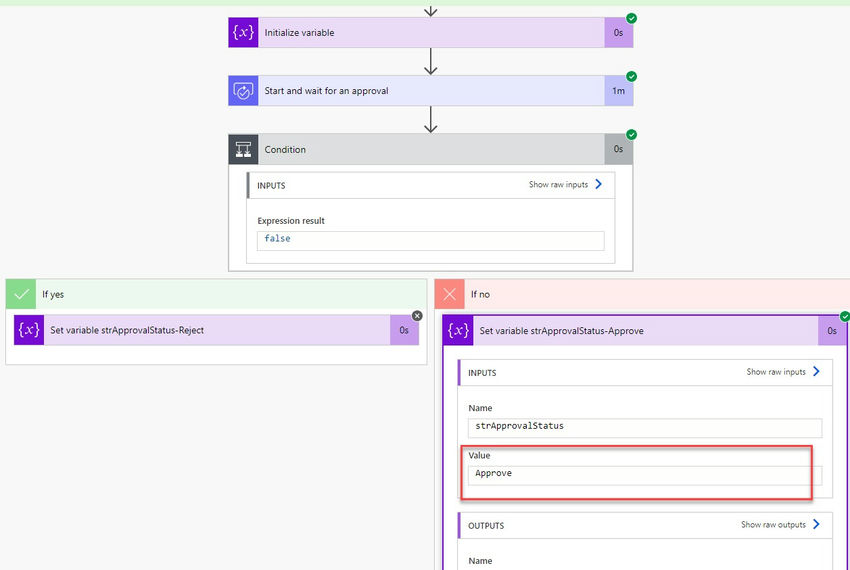Click the variable icon of Set variable strApprovalStatus-Approve
Viewport: 850px width, 570px height.
pos(458,330)
